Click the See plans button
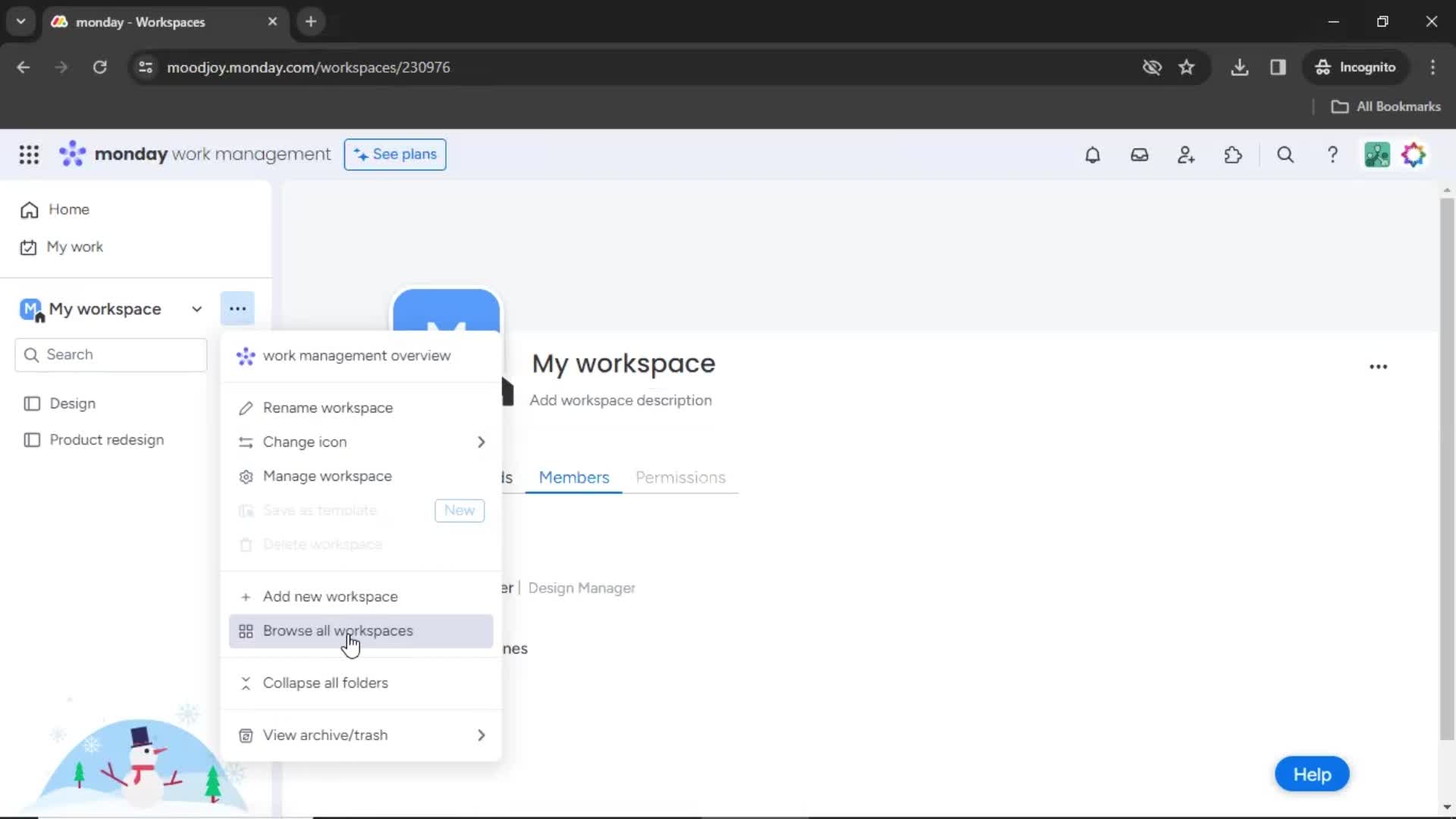The height and width of the screenshot is (819, 1456). coord(394,153)
